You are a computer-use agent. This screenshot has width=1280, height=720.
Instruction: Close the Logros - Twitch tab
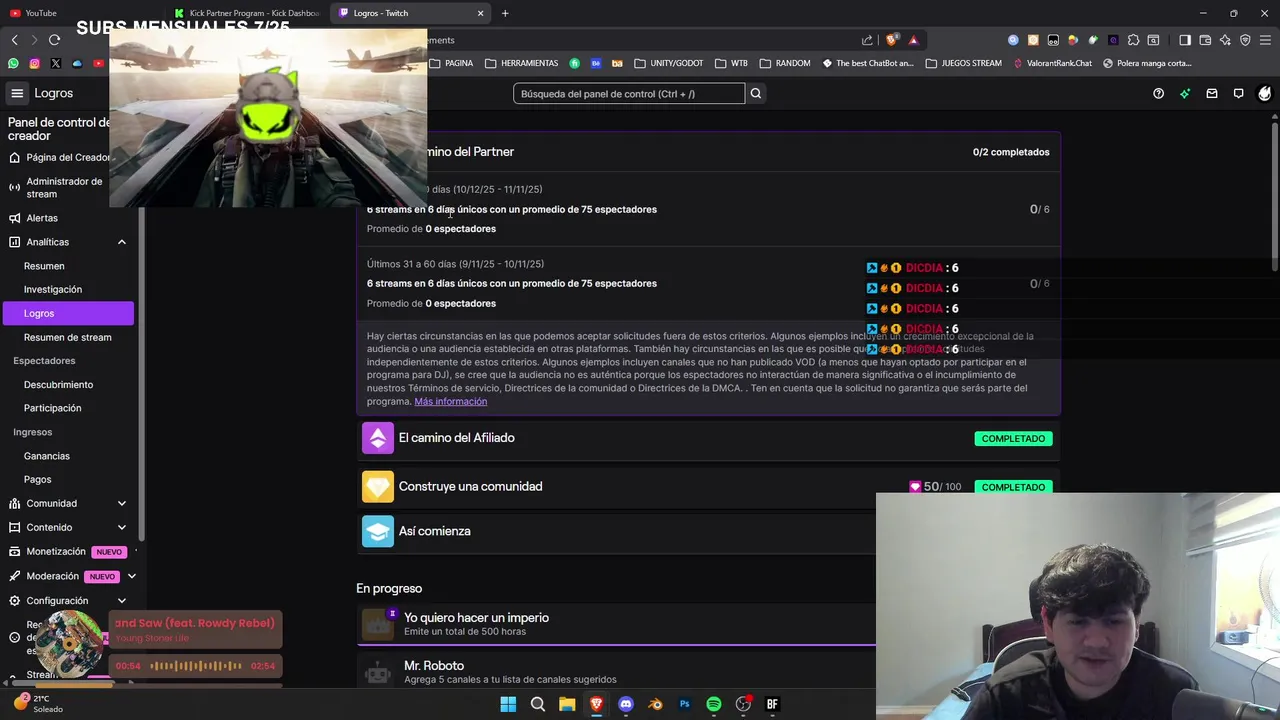[x=481, y=13]
